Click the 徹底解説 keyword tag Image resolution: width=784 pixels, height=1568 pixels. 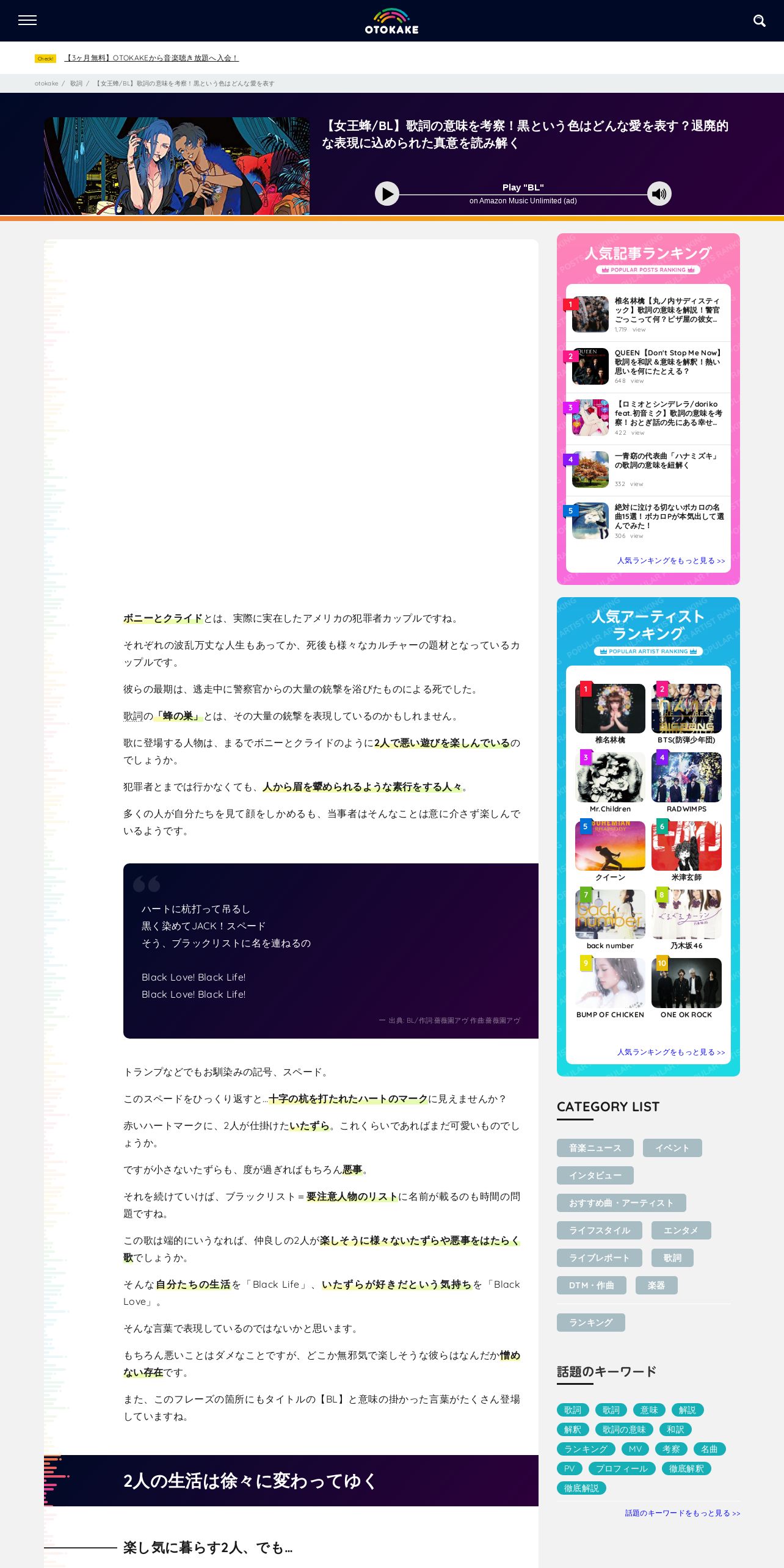coord(581,1488)
